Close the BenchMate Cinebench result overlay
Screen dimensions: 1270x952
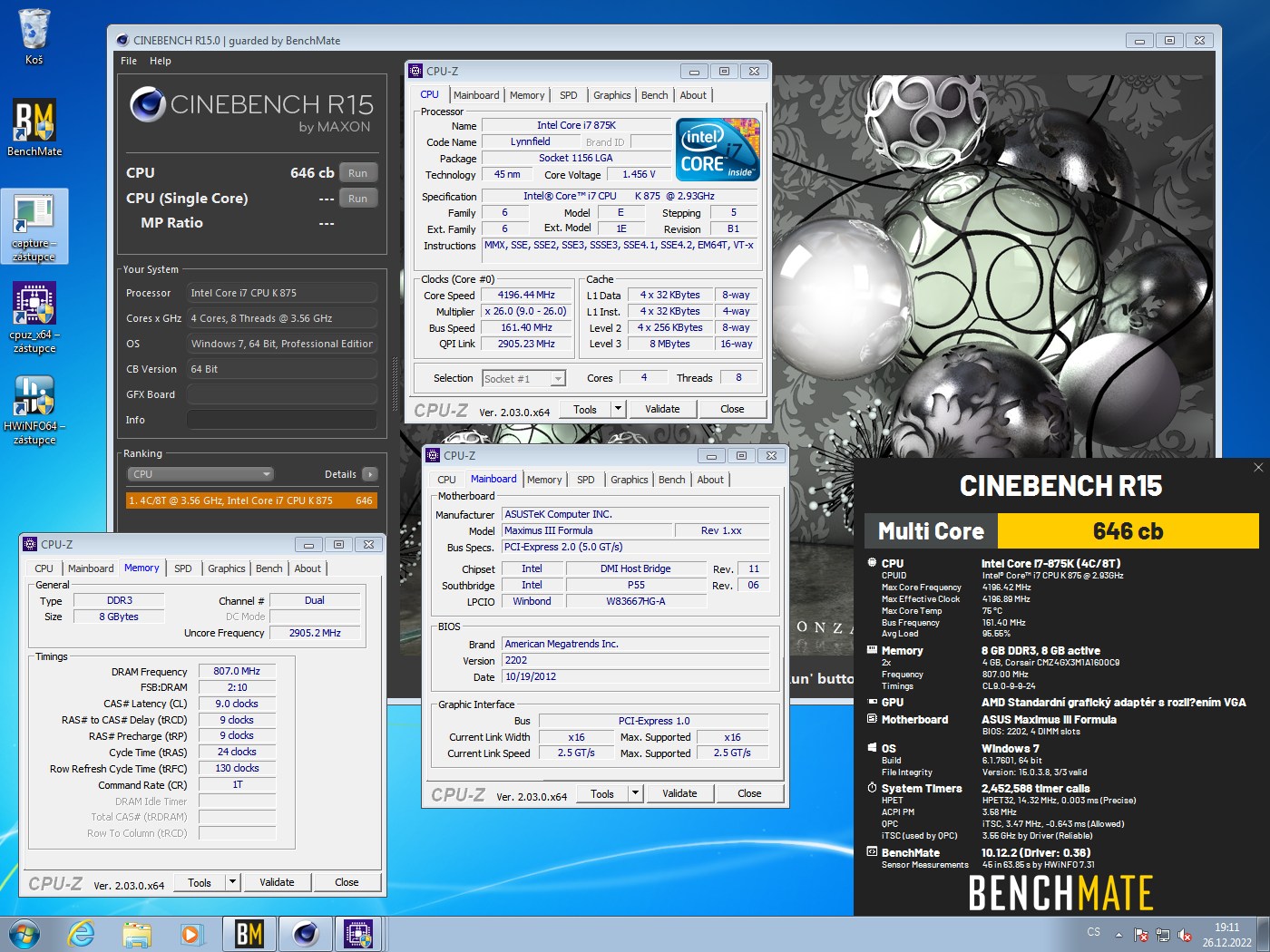(x=1257, y=468)
